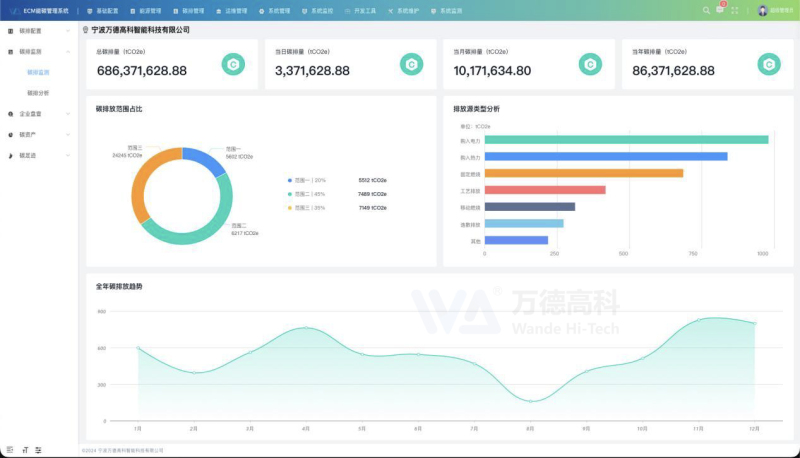Click the blue 购入热力 bar
Image resolution: width=800 pixels, height=458 pixels.
pos(606,157)
